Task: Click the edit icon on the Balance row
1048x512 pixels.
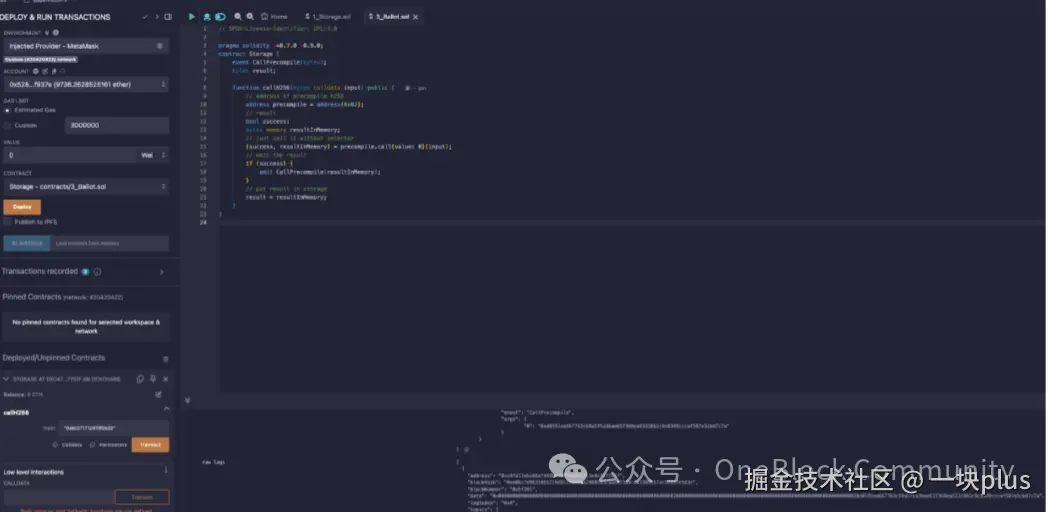Action: pos(158,394)
